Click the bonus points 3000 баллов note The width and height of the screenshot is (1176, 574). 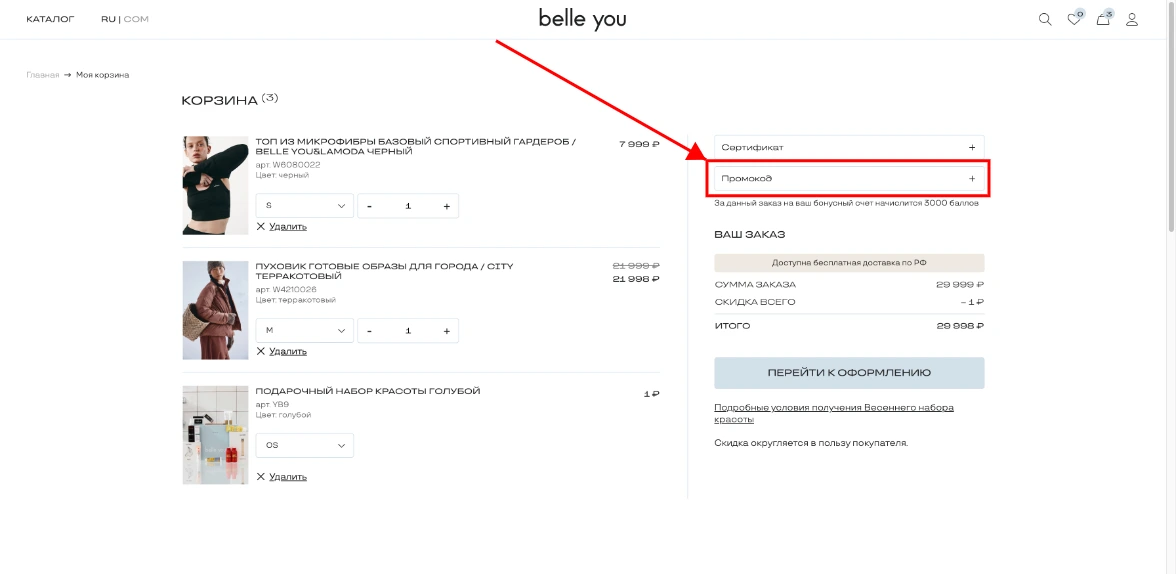(x=846, y=203)
